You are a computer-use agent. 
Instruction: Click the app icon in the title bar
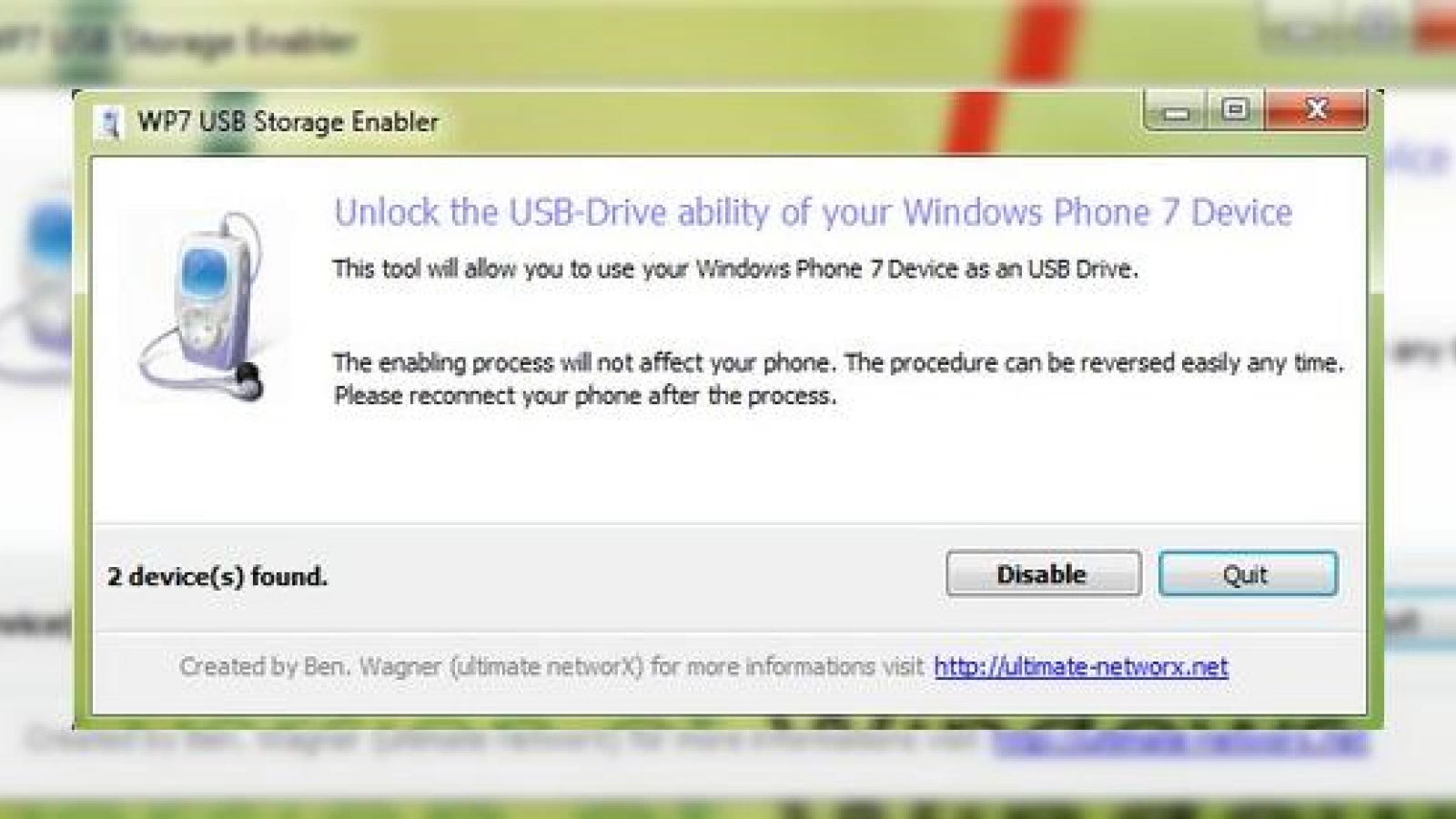[110, 123]
